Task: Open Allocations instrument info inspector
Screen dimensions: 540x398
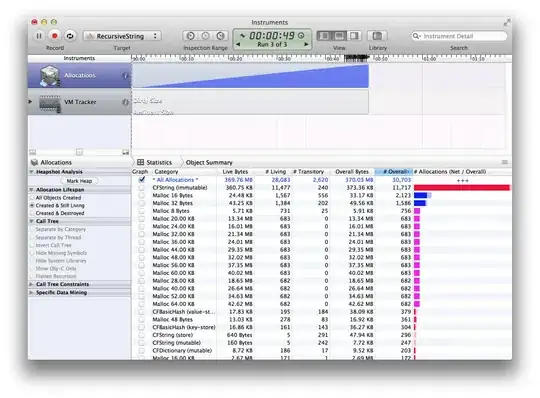Action: coord(125,75)
